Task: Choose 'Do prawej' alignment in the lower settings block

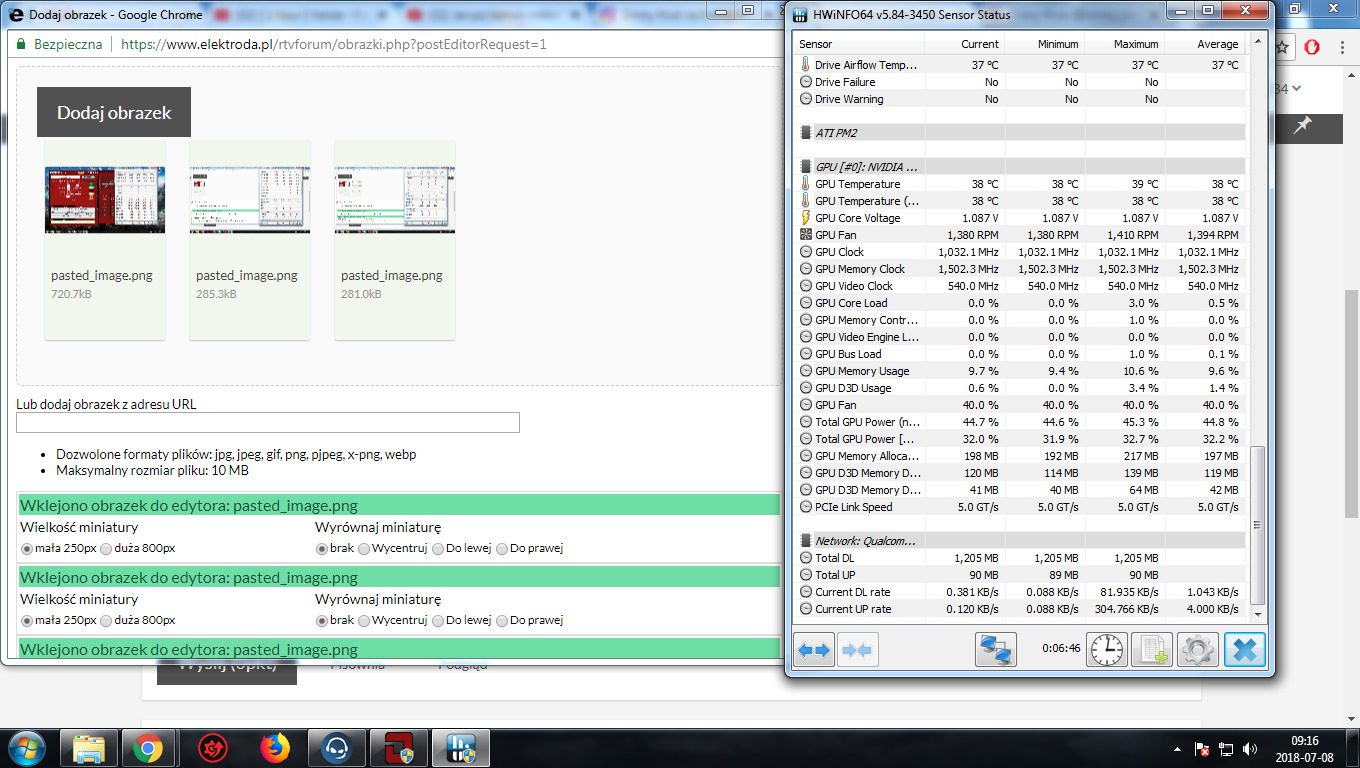Action: coord(502,620)
